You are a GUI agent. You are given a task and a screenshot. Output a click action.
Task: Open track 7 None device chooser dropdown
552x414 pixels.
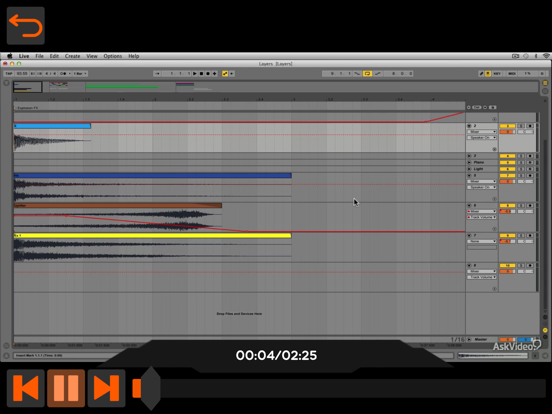click(482, 241)
